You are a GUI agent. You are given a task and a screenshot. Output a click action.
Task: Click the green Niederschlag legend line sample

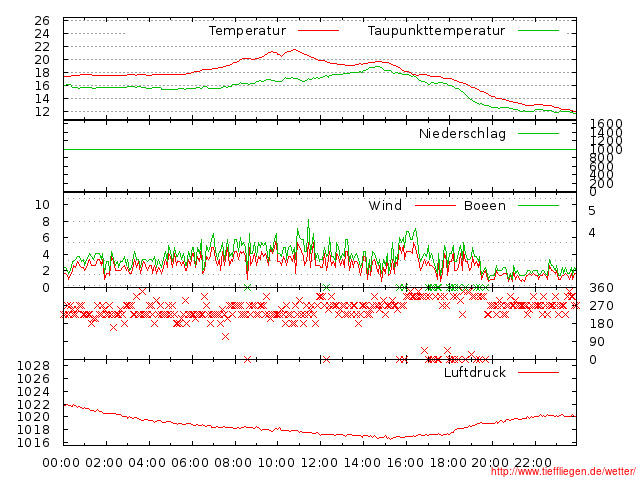[538, 133]
